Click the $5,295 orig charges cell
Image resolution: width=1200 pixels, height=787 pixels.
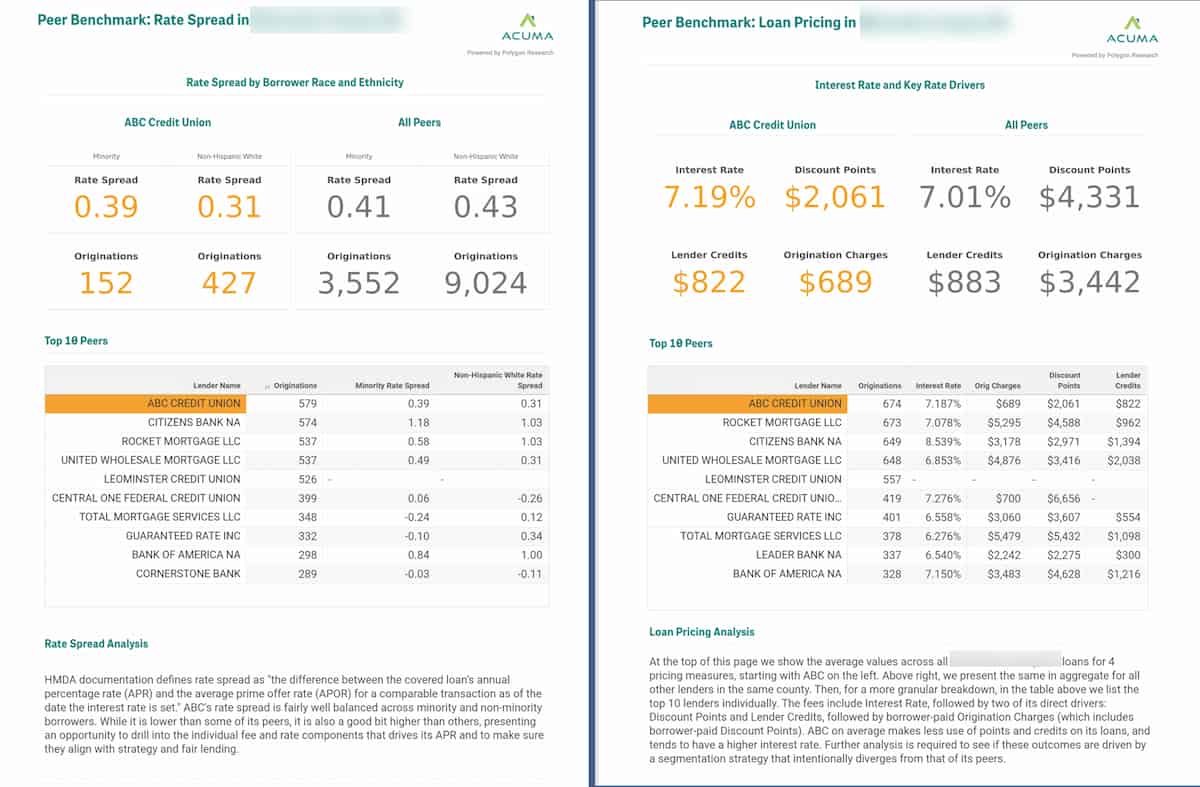1004,422
